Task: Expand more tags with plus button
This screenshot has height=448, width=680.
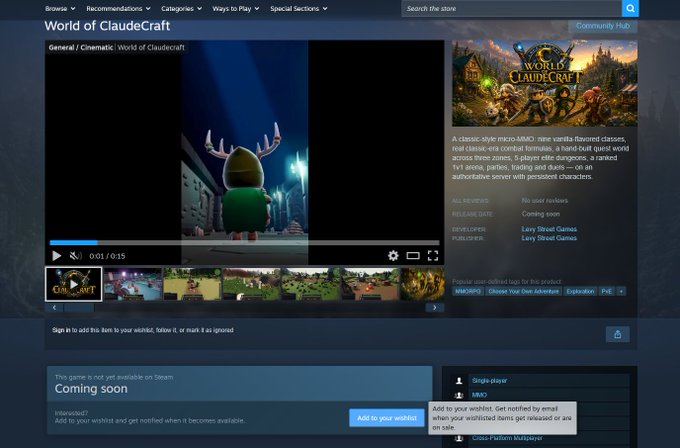Action: [621, 291]
